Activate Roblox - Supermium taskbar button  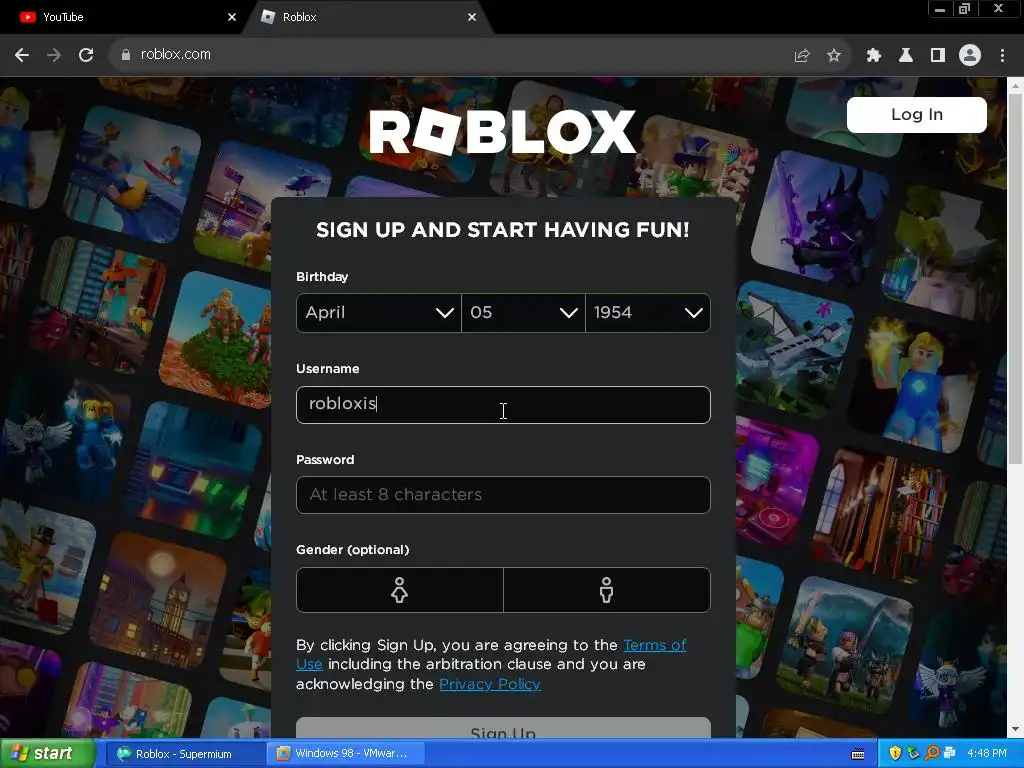[183, 754]
